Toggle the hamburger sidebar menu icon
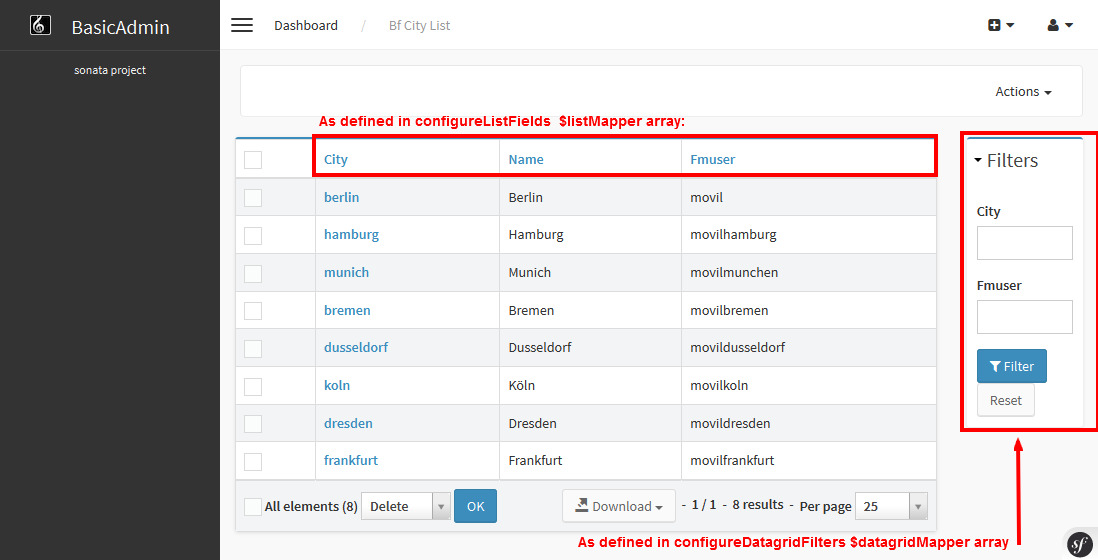The image size is (1098, 560). click(x=242, y=25)
